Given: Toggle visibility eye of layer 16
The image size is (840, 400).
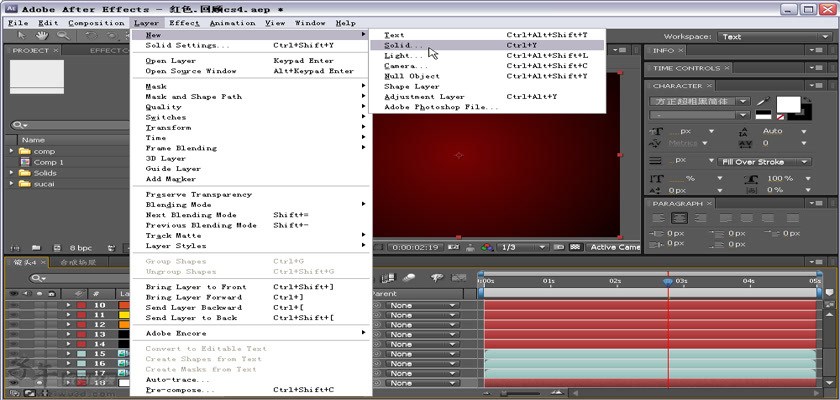Looking at the screenshot, I should pyautogui.click(x=13, y=364).
